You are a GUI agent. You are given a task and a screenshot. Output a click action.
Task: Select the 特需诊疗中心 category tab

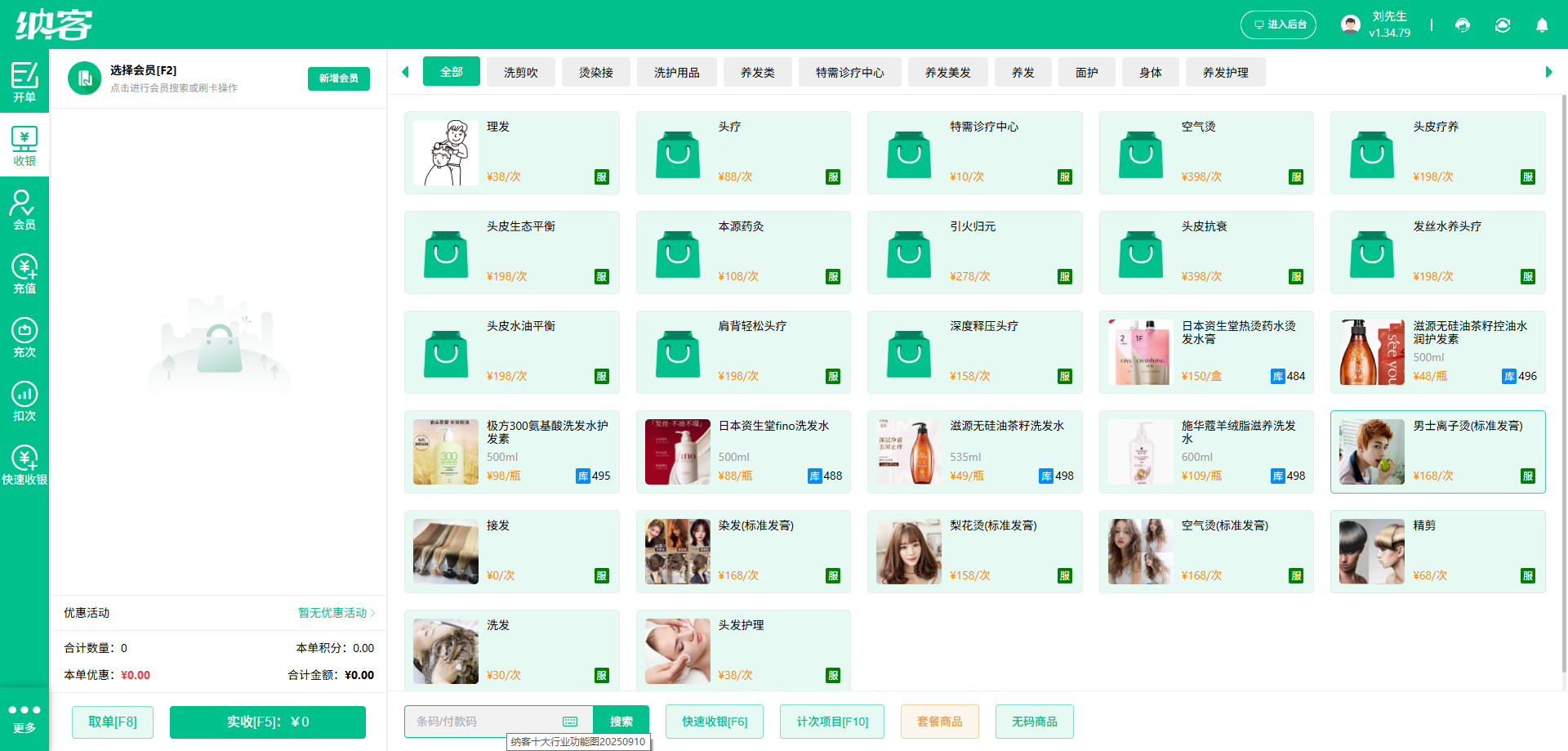850,72
